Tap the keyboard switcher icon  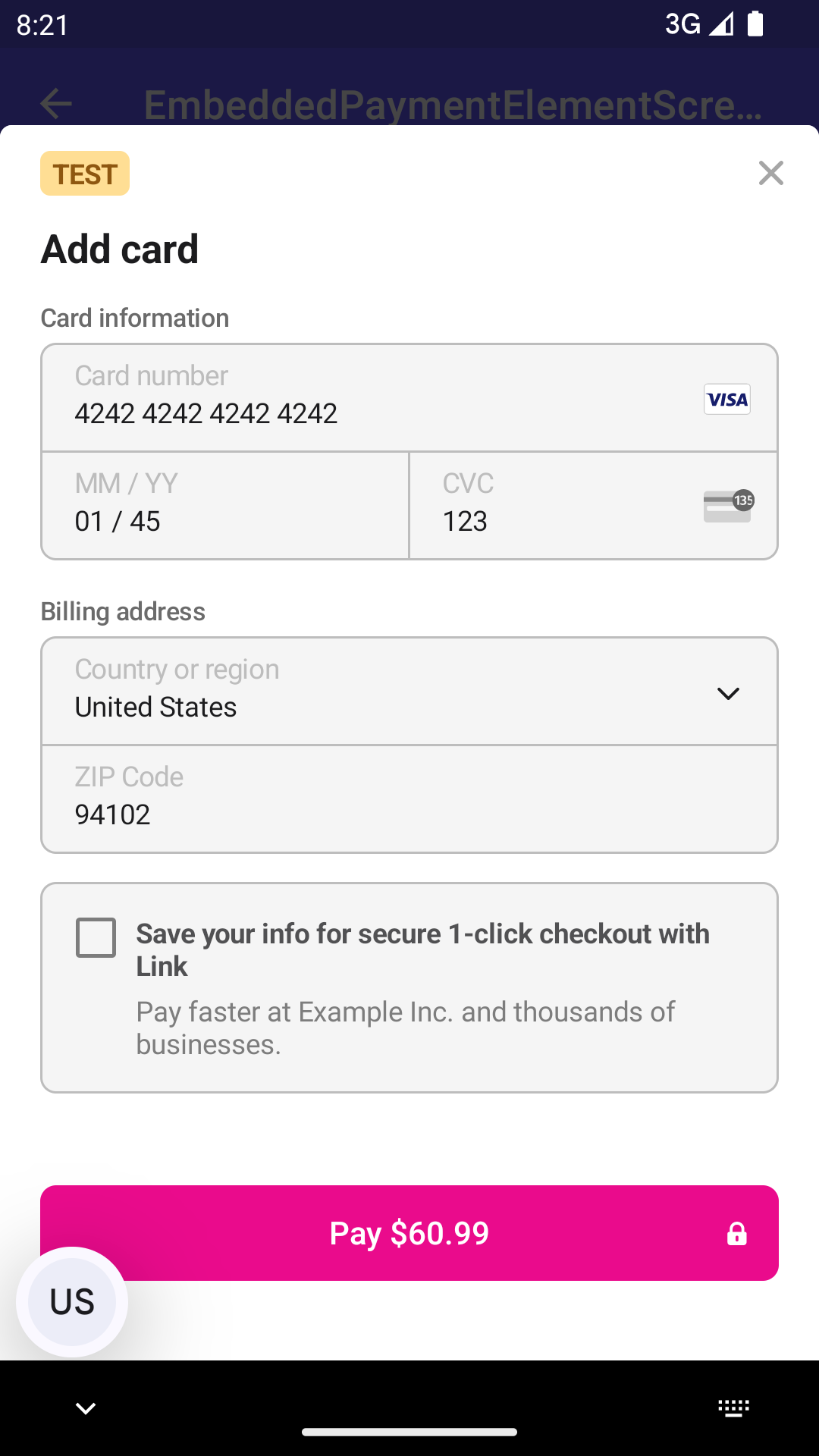click(x=733, y=1408)
